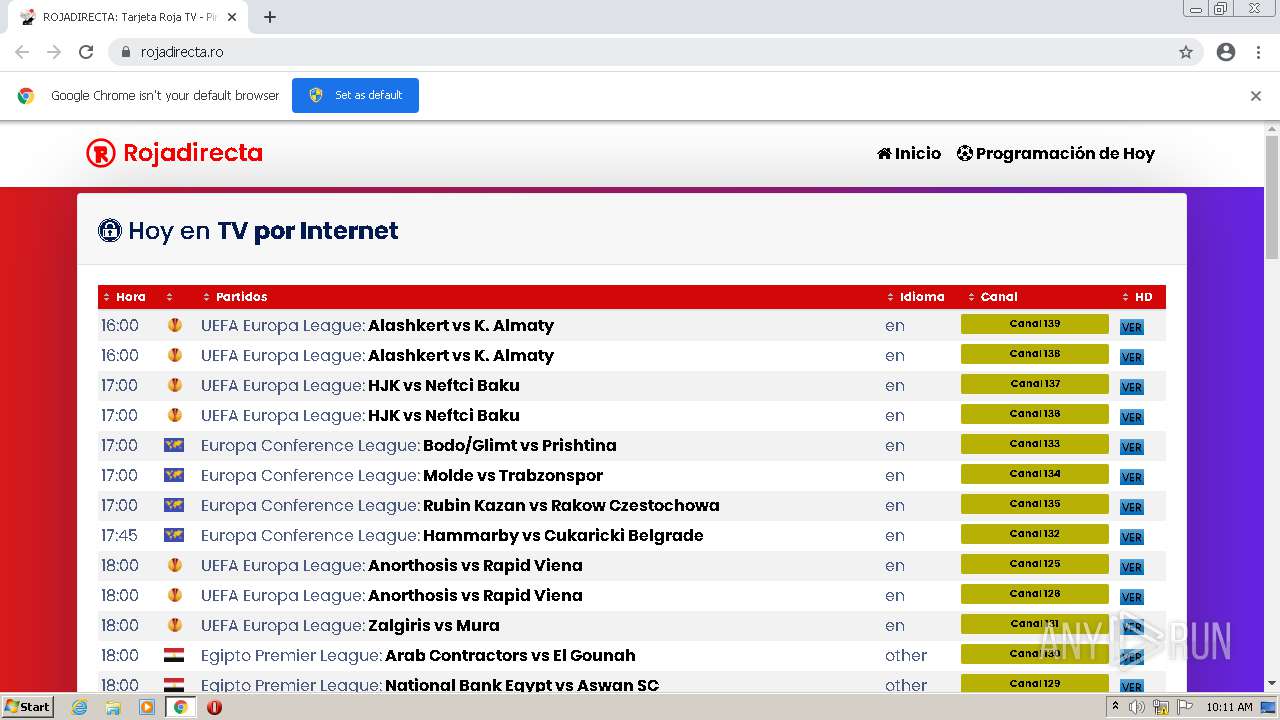Open the media player taskbar icon
The image size is (1280, 720).
pyautogui.click(x=147, y=707)
